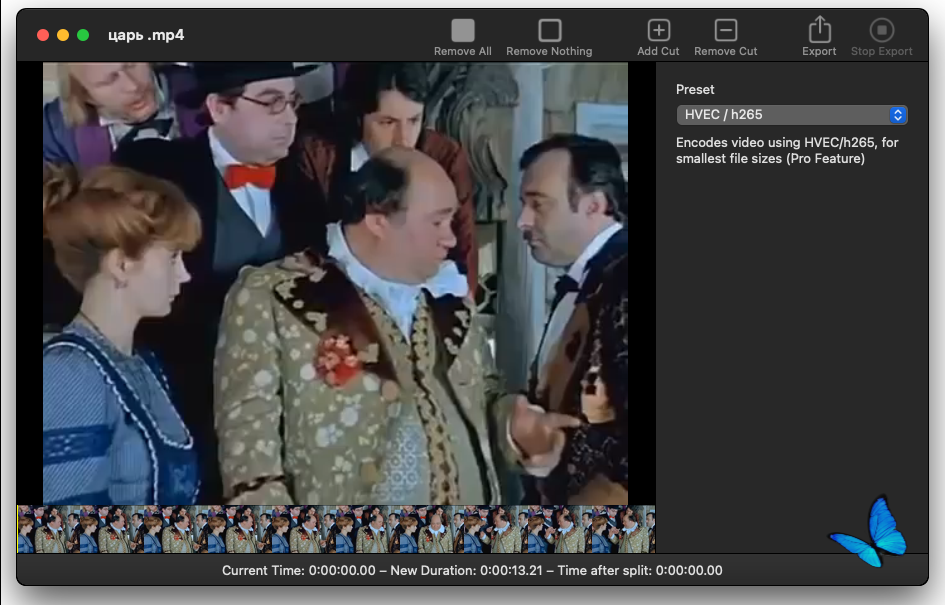Click the 'Encodes video using HVEC/h265' description
Image resolution: width=945 pixels, height=605 pixels.
[787, 150]
